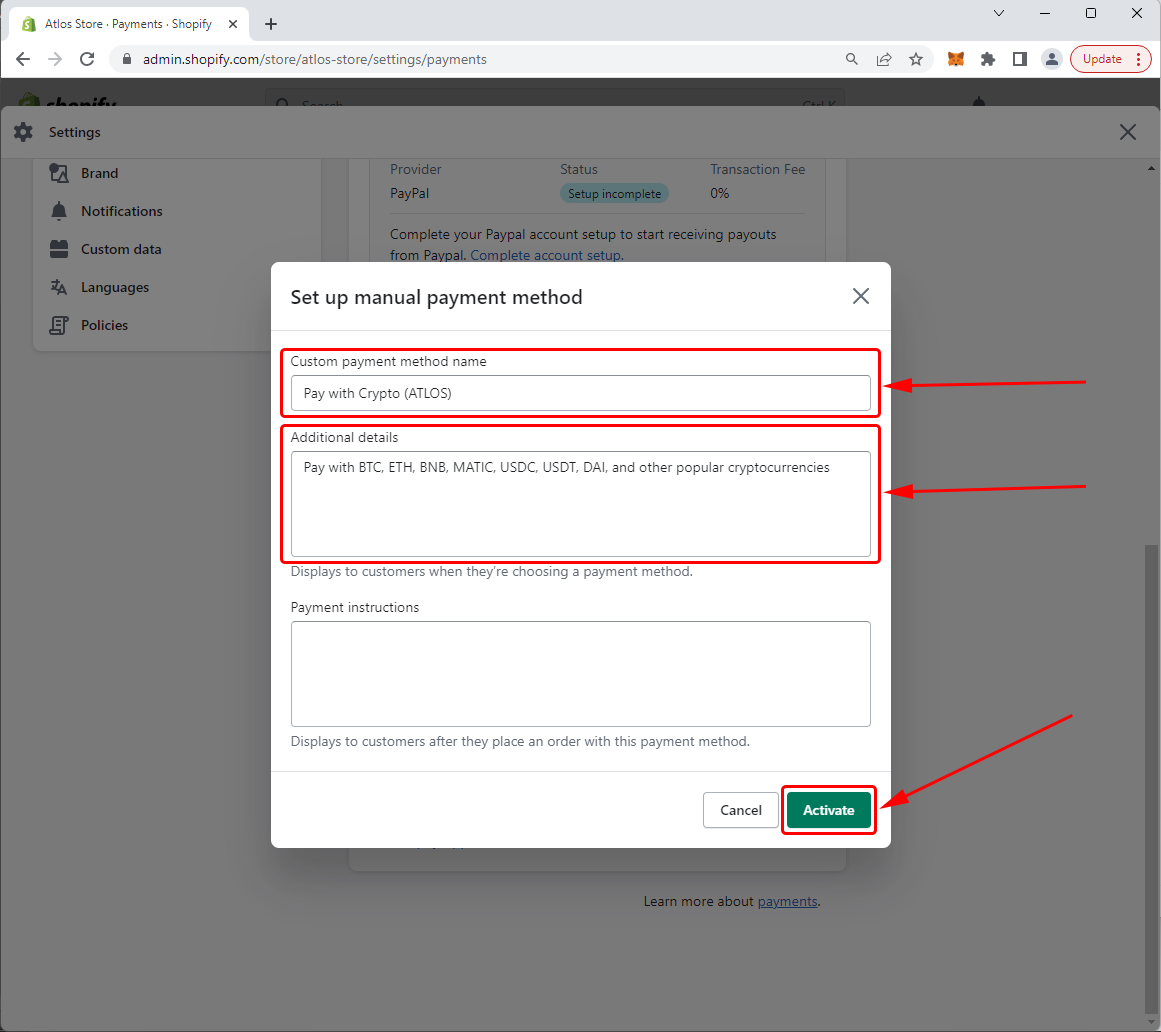Open the Notifications settings page
This screenshot has height=1032, width=1161.
point(121,211)
